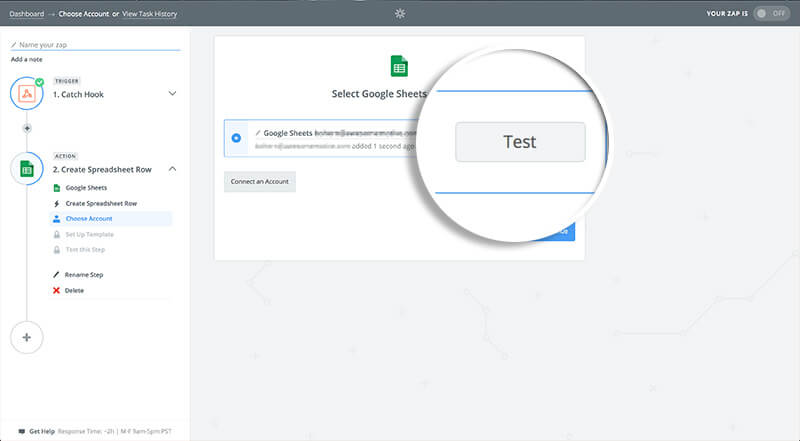Click the Get Help chat icon

(21, 431)
